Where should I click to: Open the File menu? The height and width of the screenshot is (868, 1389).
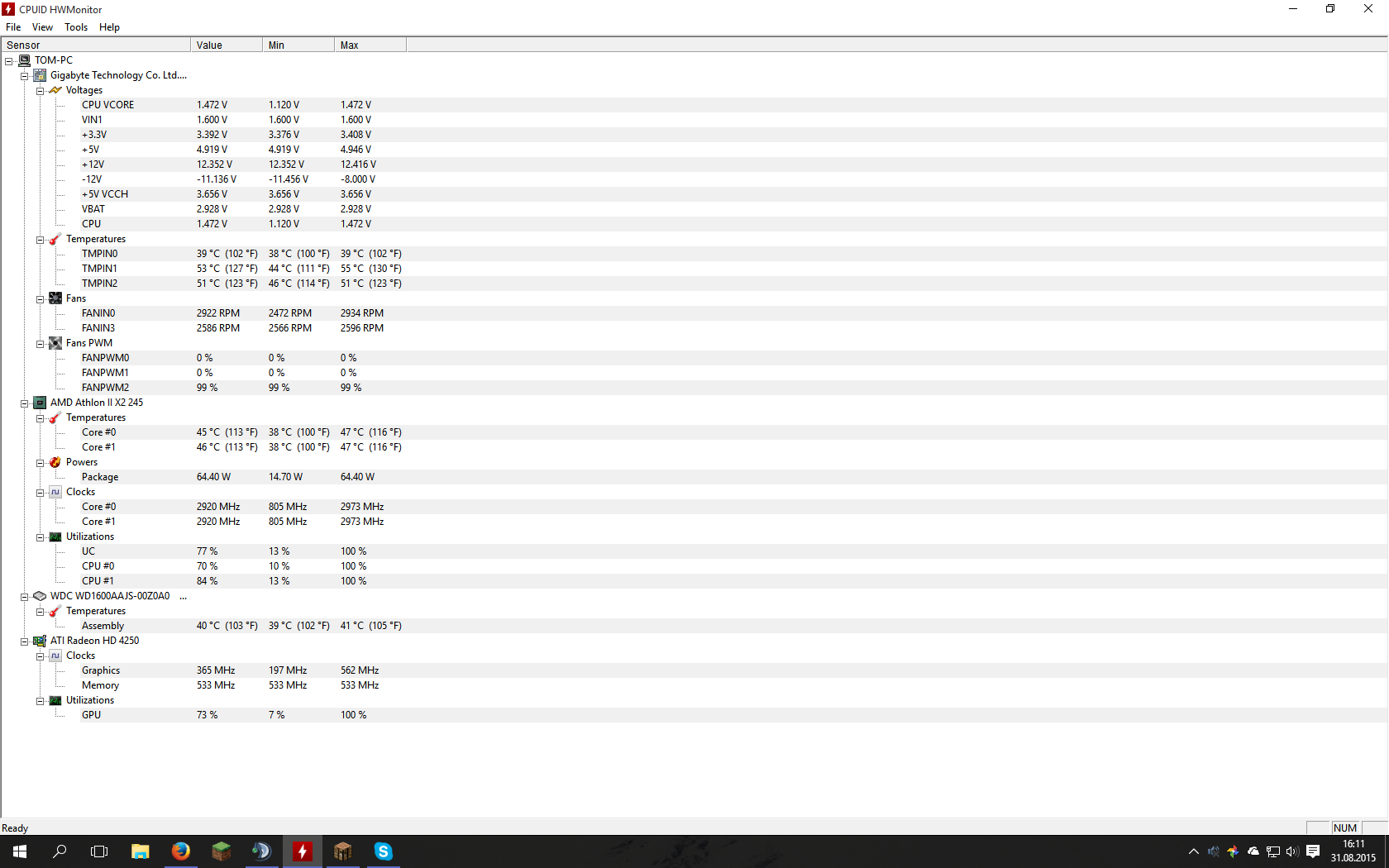pos(13,27)
